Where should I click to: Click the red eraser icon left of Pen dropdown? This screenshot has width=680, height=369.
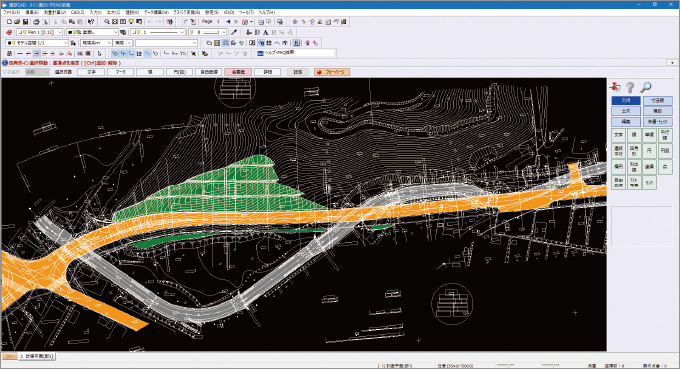(x=9, y=32)
